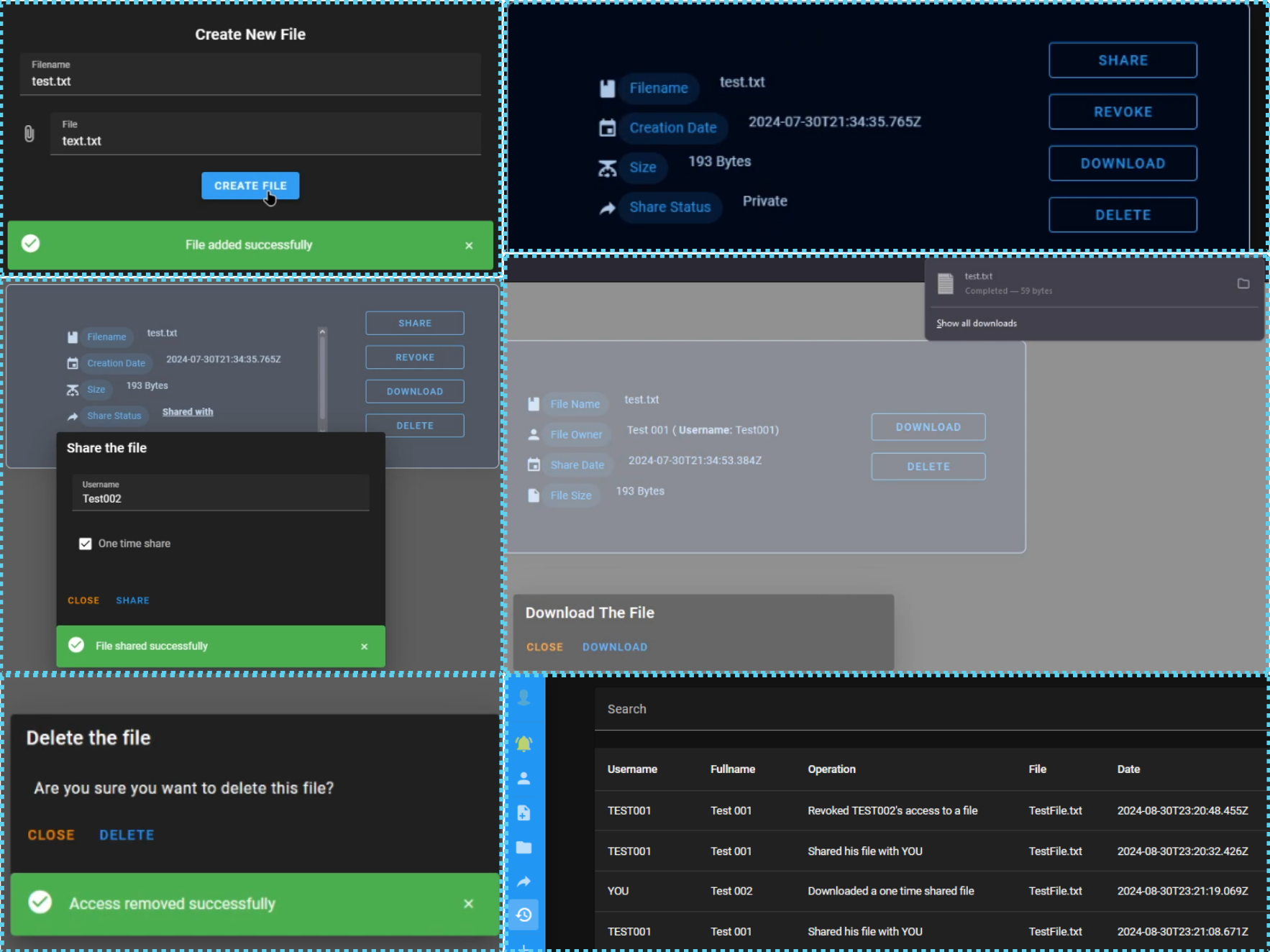Click the Fullname column header
Screen dimensions: 1270x952
pos(733,769)
